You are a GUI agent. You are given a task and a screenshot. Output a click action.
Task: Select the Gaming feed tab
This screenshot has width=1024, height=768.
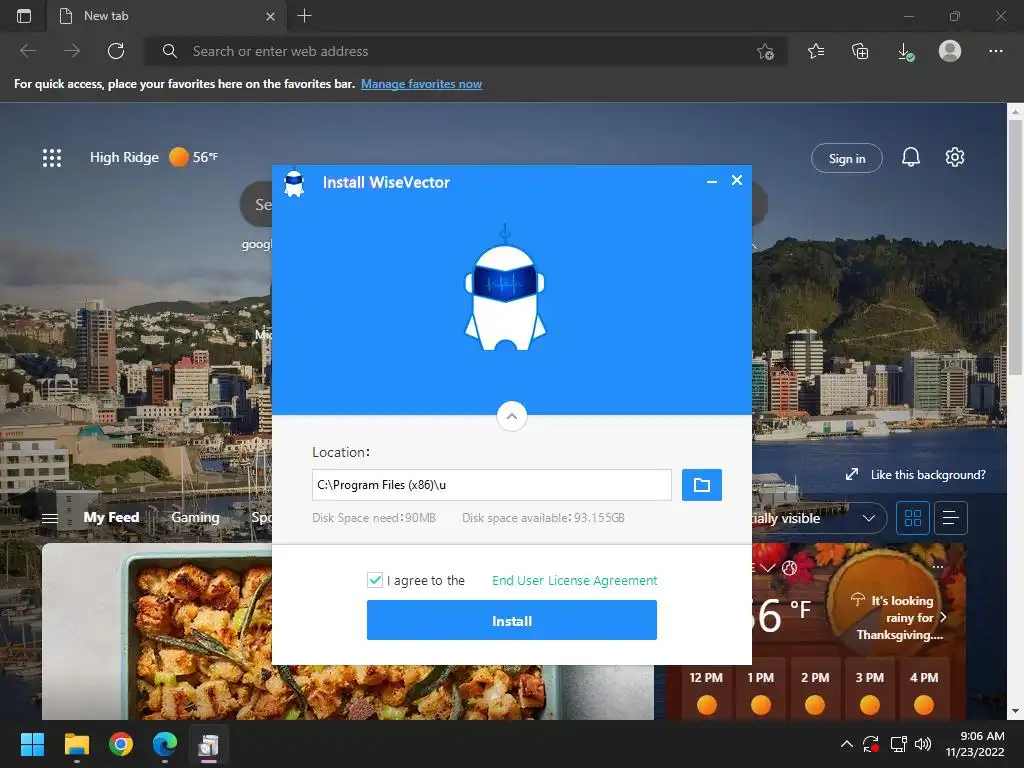[195, 517]
